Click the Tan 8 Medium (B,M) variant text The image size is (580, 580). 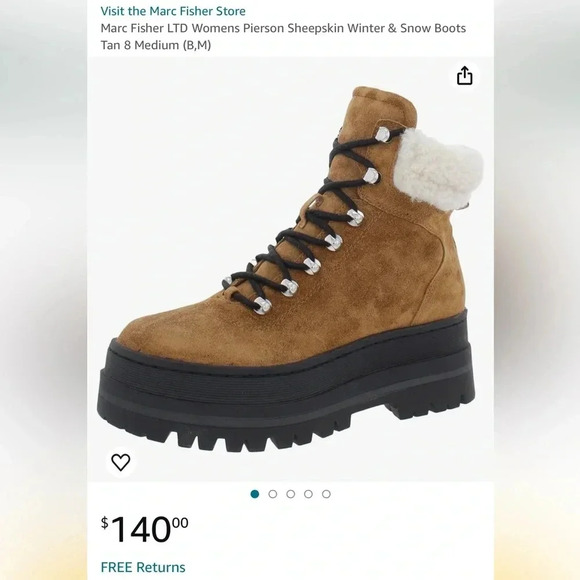156,45
